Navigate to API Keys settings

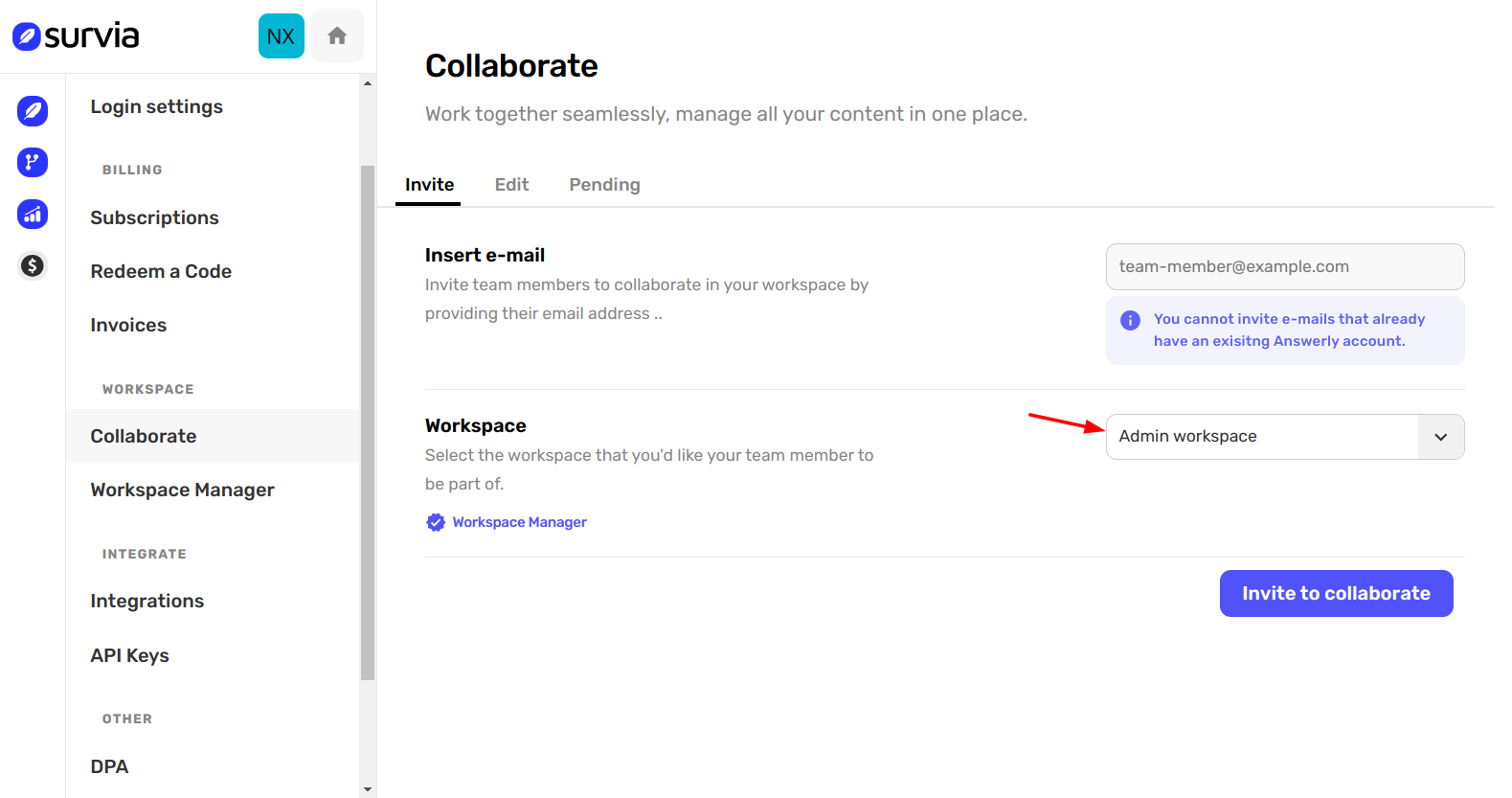coord(129,655)
